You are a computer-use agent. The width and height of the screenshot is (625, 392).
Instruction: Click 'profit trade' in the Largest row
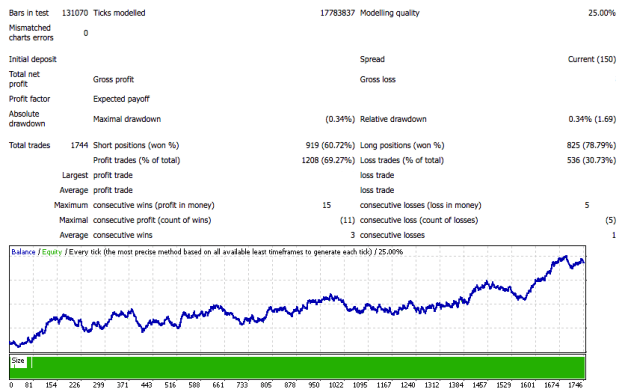113,175
